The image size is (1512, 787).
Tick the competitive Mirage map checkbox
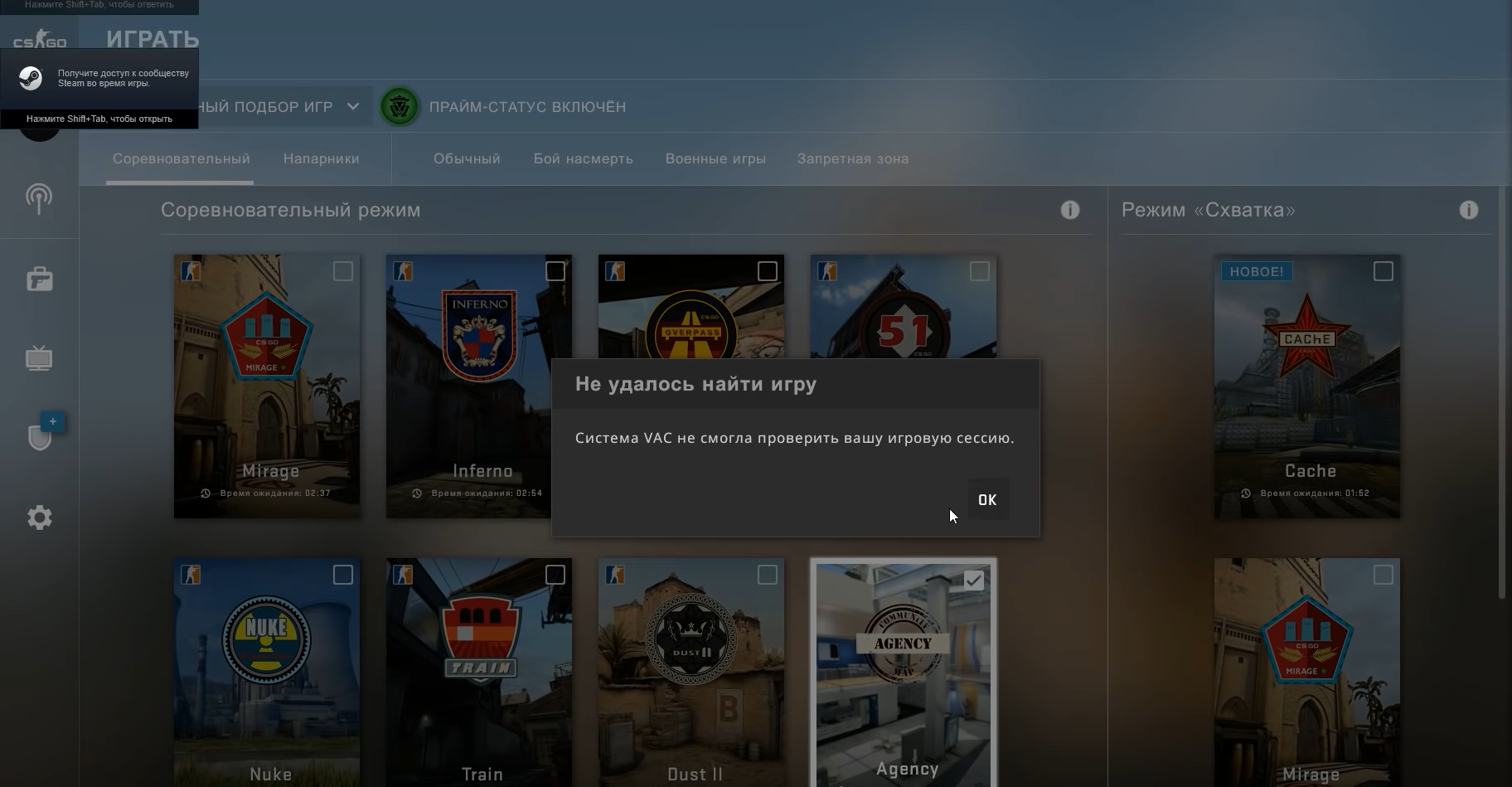343,271
